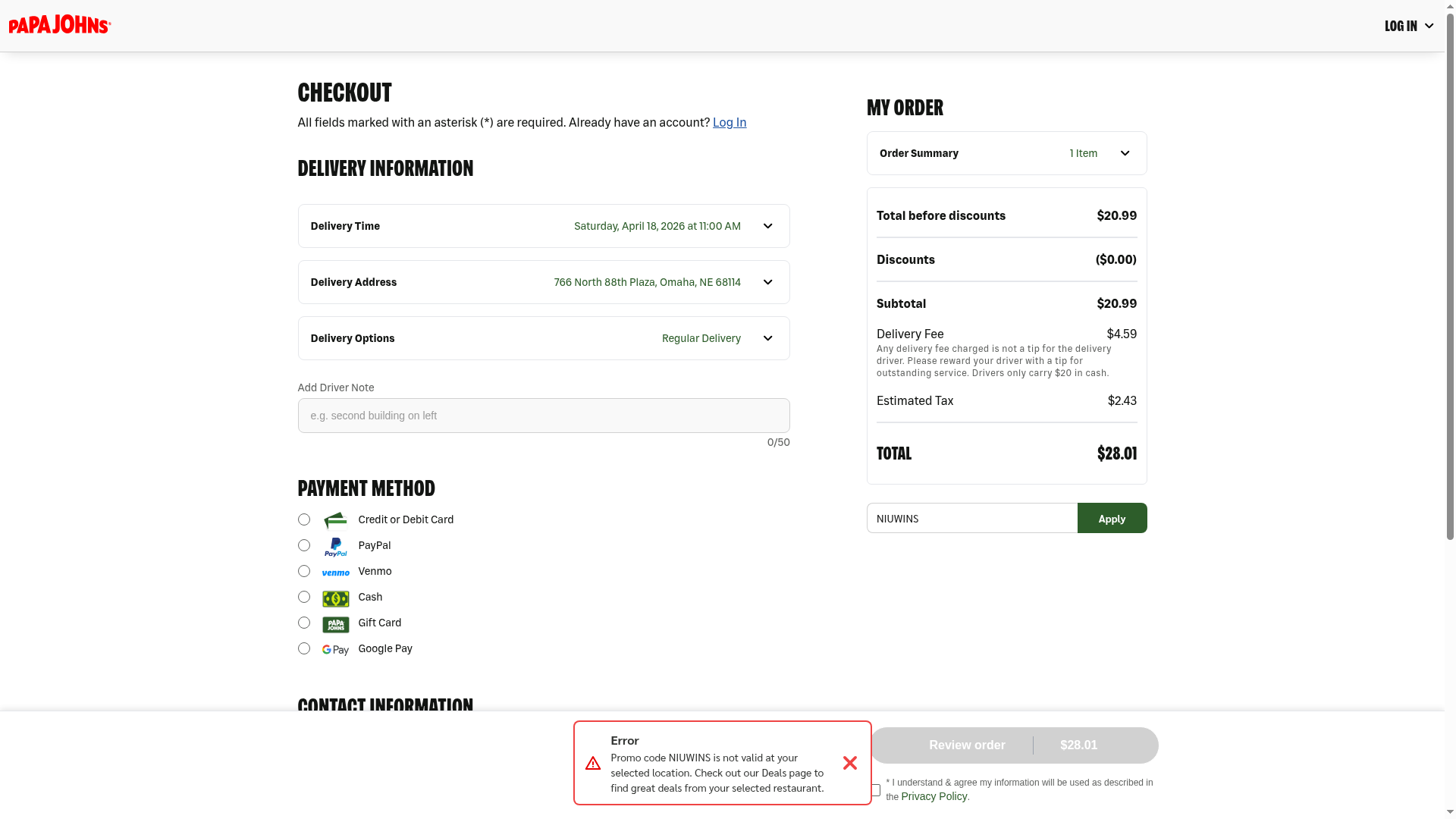Click the Regular Delivery option text
1456x819 pixels.
tap(701, 338)
